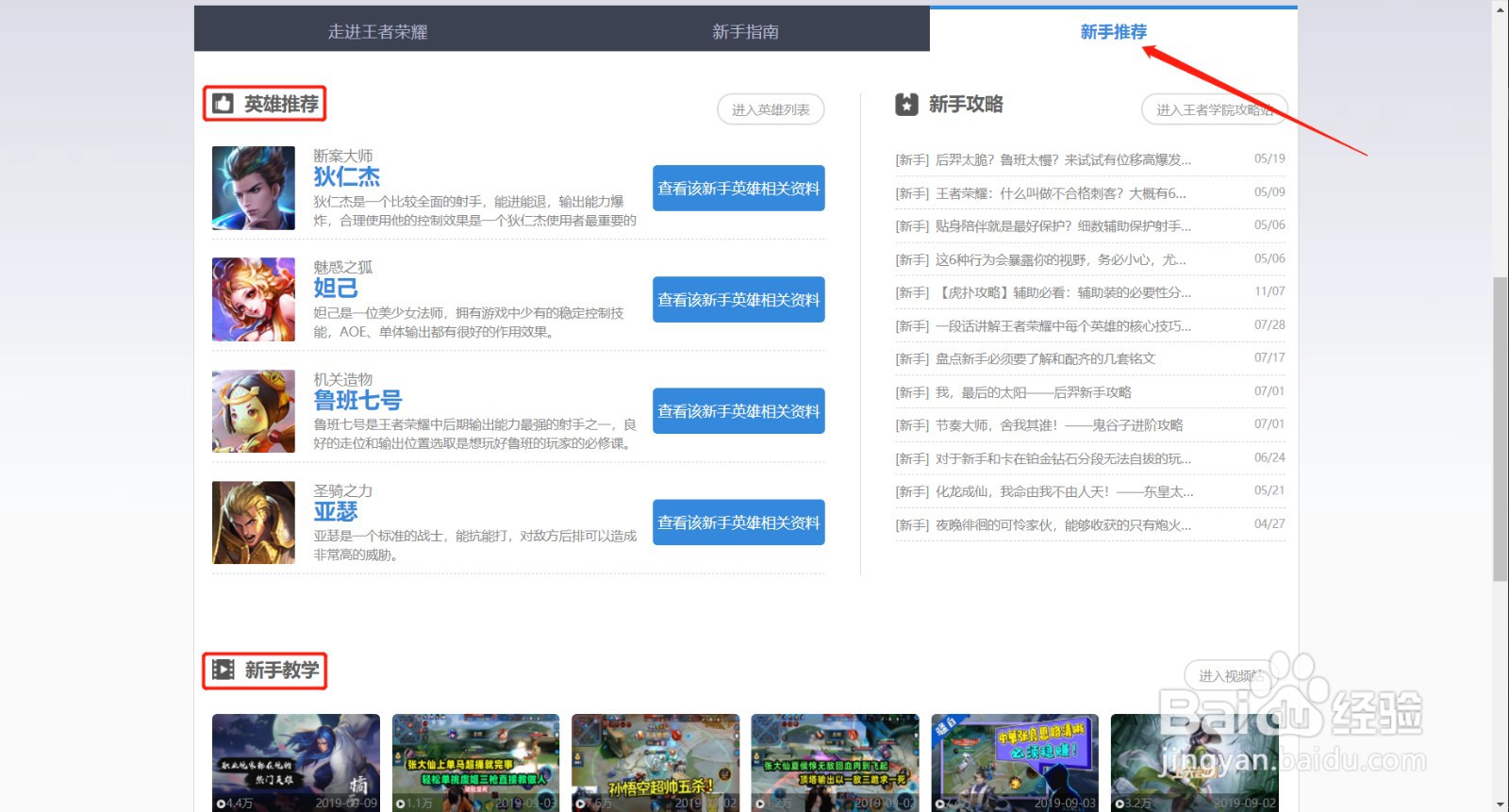
Task: Click the page vertical scrollbar thumb
Action: click(x=1501, y=429)
